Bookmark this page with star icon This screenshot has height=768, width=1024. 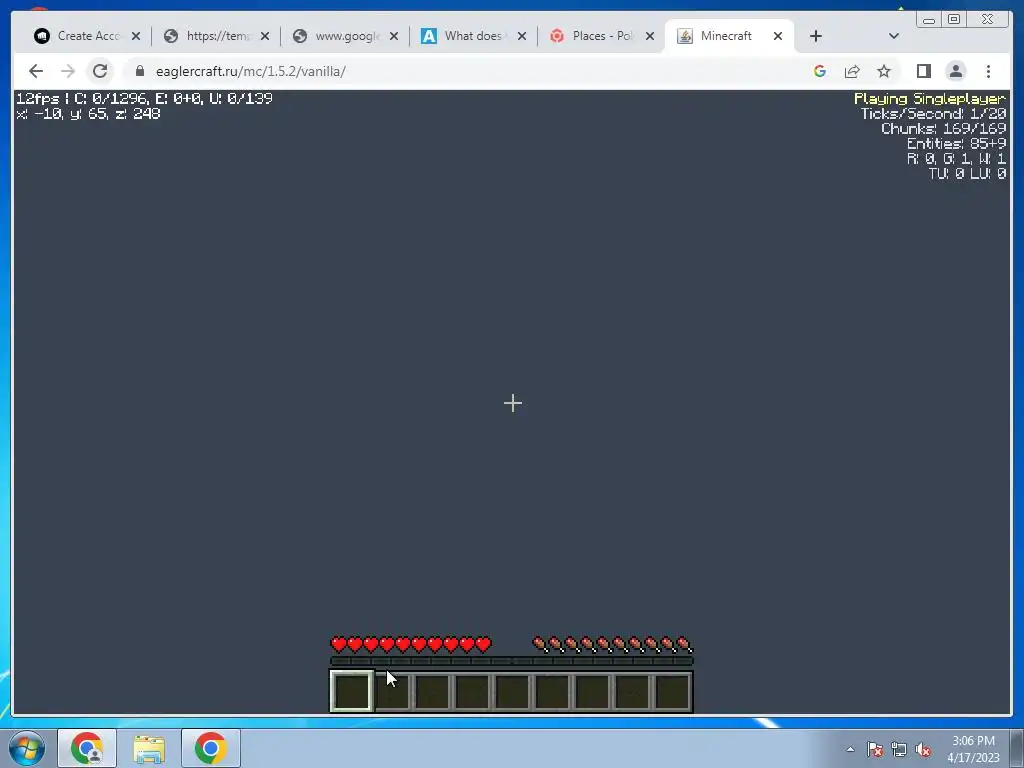884,71
